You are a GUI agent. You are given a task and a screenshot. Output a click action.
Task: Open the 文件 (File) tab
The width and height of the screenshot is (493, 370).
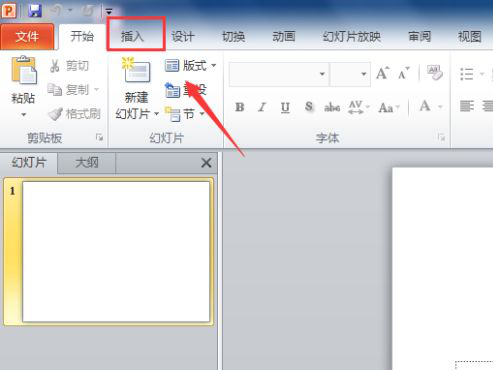pos(27,36)
